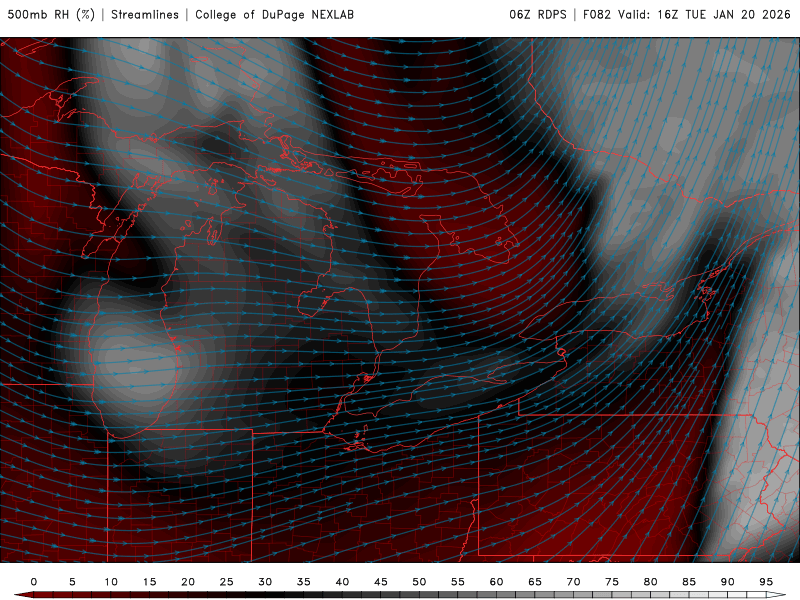The image size is (800, 600).
Task: Click the legend value 15
Action: click(x=149, y=582)
